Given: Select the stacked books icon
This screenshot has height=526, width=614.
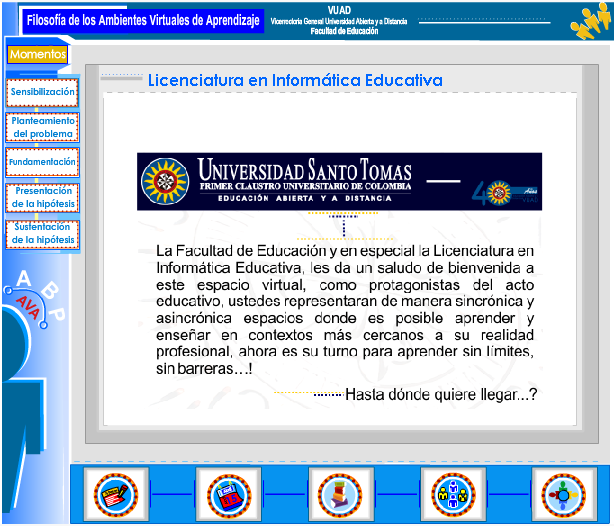Looking at the screenshot, I should pos(340,494).
